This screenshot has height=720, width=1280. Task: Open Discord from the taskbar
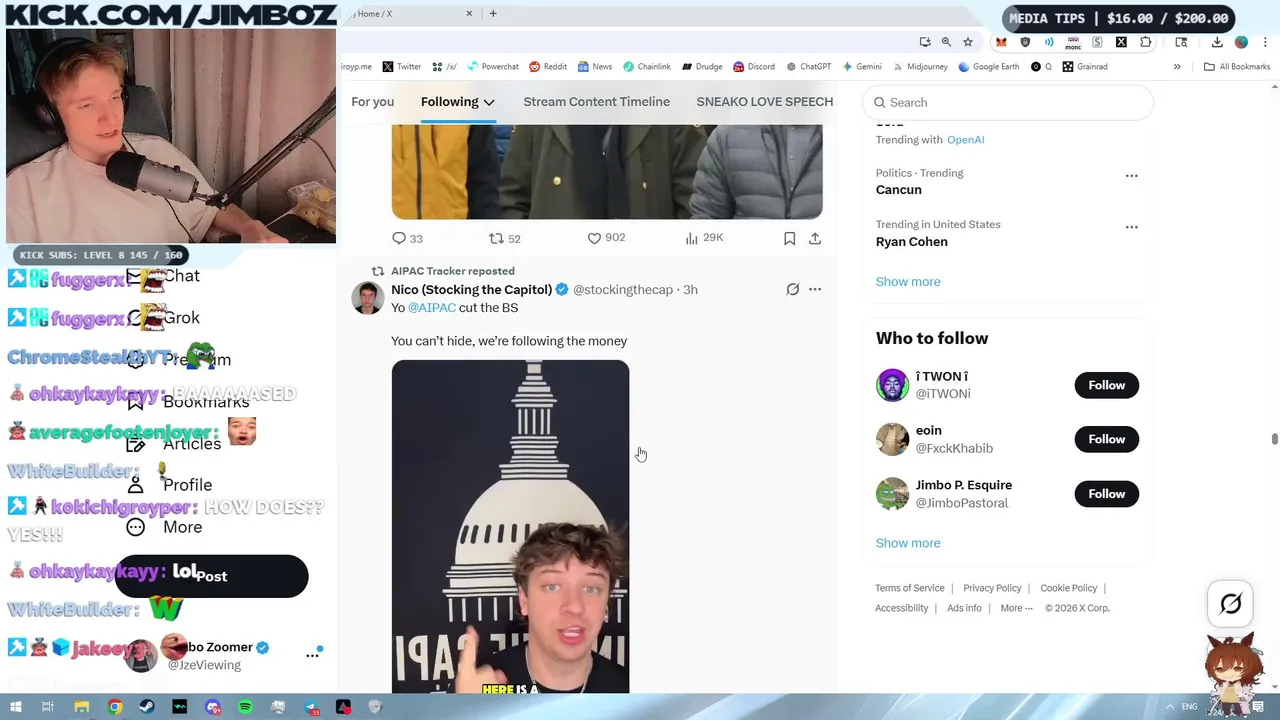coord(213,707)
